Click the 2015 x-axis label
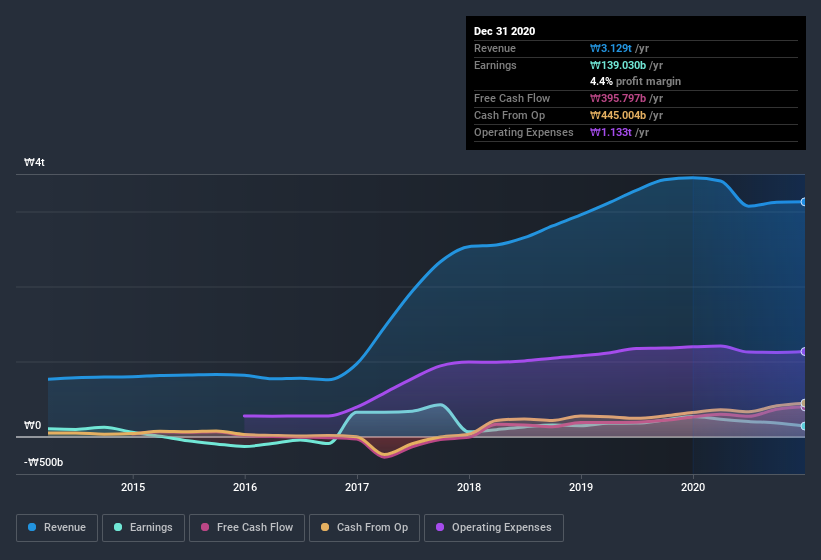Viewport: 821px width, 560px height. pos(133,487)
